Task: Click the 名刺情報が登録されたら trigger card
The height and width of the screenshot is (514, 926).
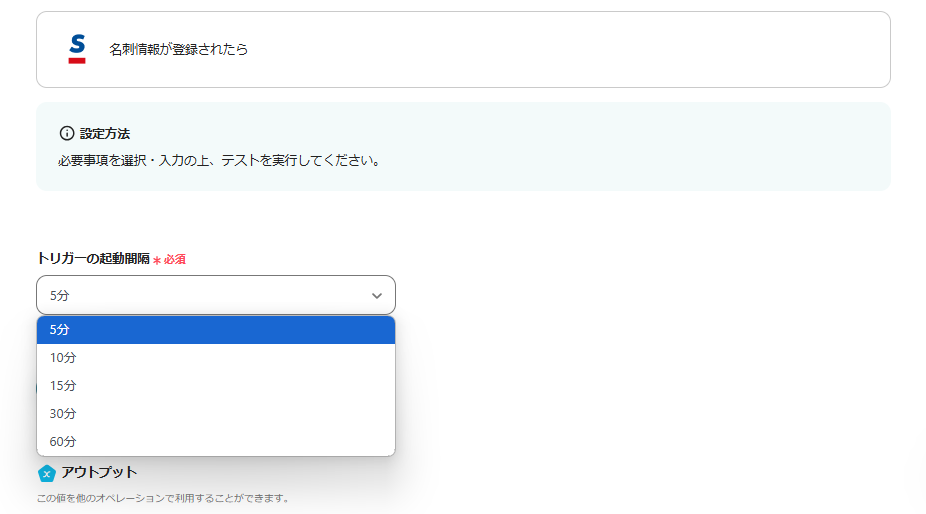Action: pyautogui.click(x=463, y=50)
